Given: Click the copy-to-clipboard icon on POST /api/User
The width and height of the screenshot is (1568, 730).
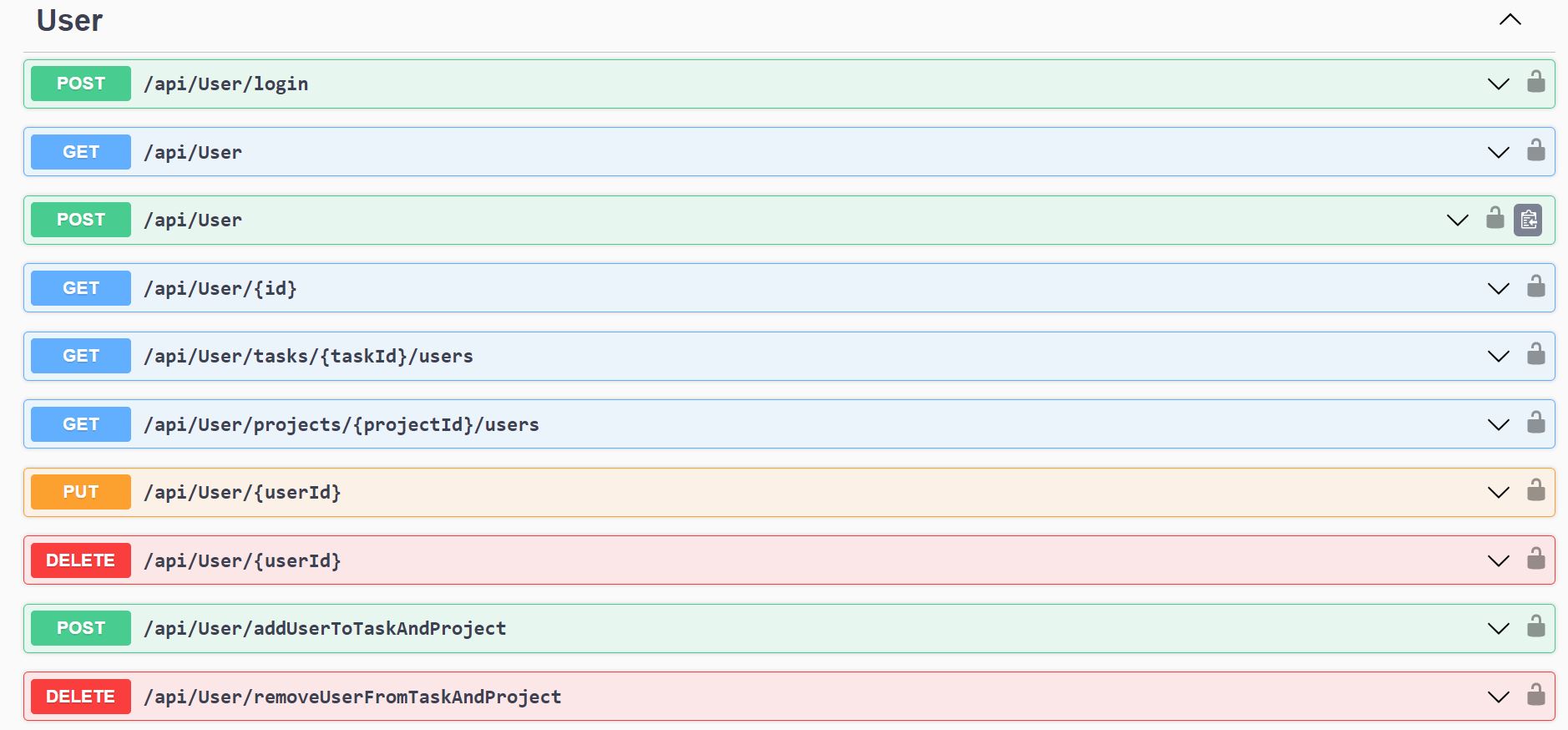Looking at the screenshot, I should pyautogui.click(x=1527, y=220).
